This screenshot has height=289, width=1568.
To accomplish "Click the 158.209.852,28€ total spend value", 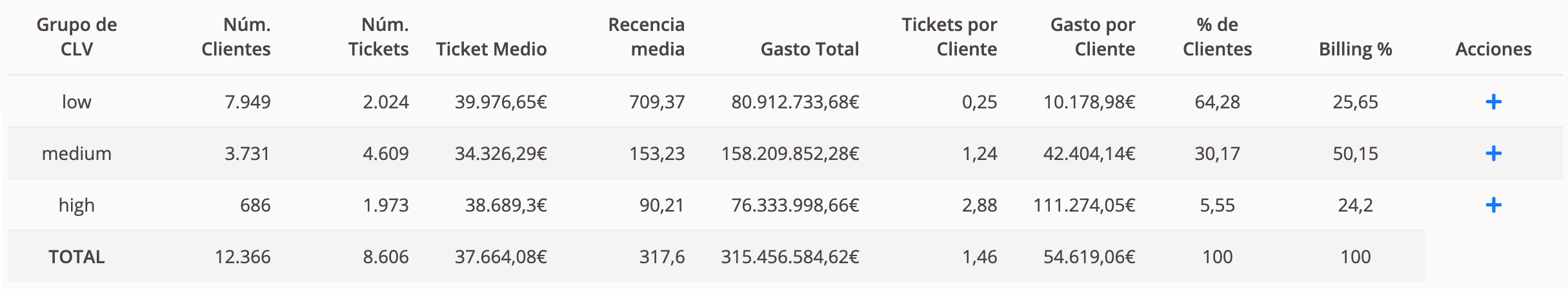I will click(790, 154).
